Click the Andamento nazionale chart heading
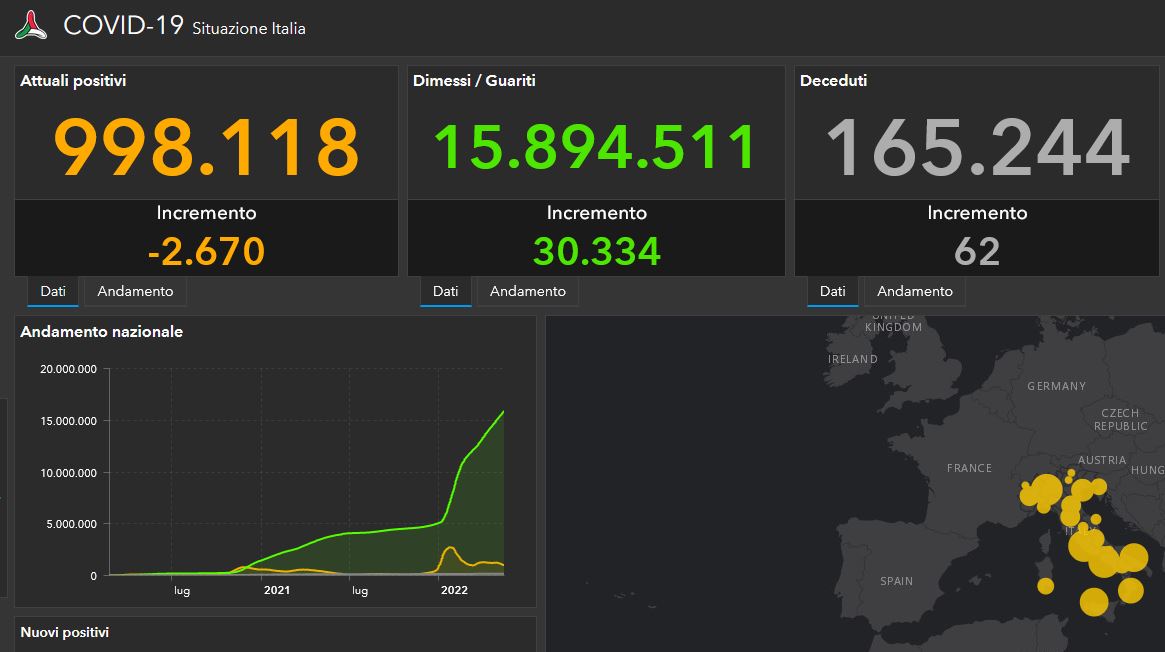Viewport: 1165px width, 652px height. [102, 332]
